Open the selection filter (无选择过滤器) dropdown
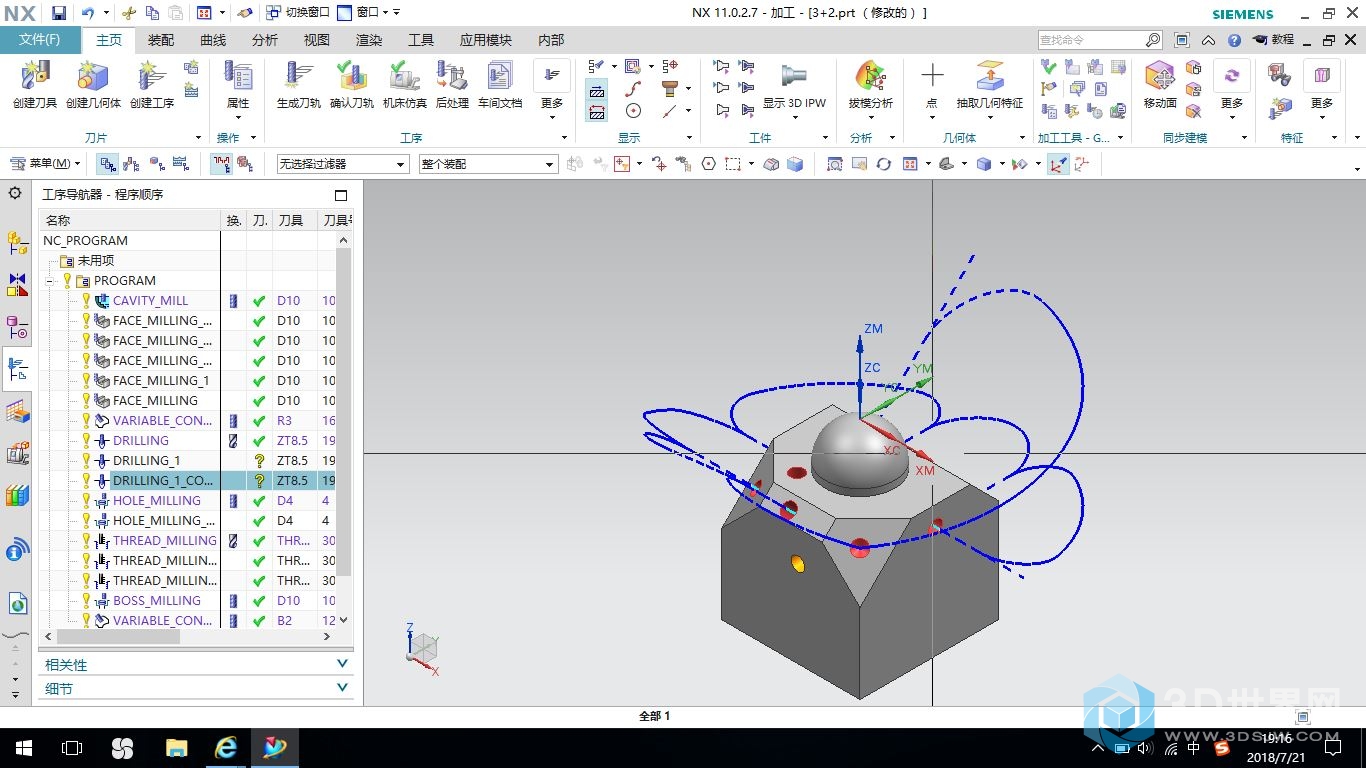The image size is (1366, 768). [x=343, y=164]
